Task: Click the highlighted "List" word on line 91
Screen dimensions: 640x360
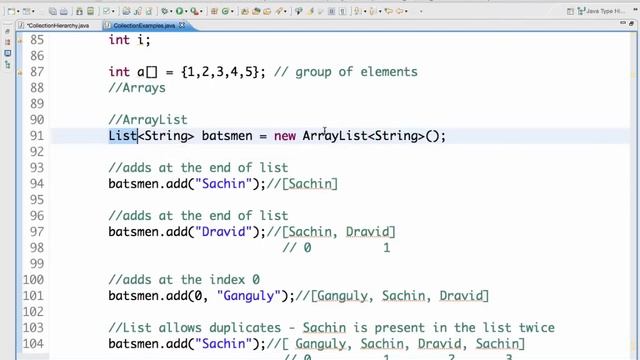Action: tap(122, 136)
